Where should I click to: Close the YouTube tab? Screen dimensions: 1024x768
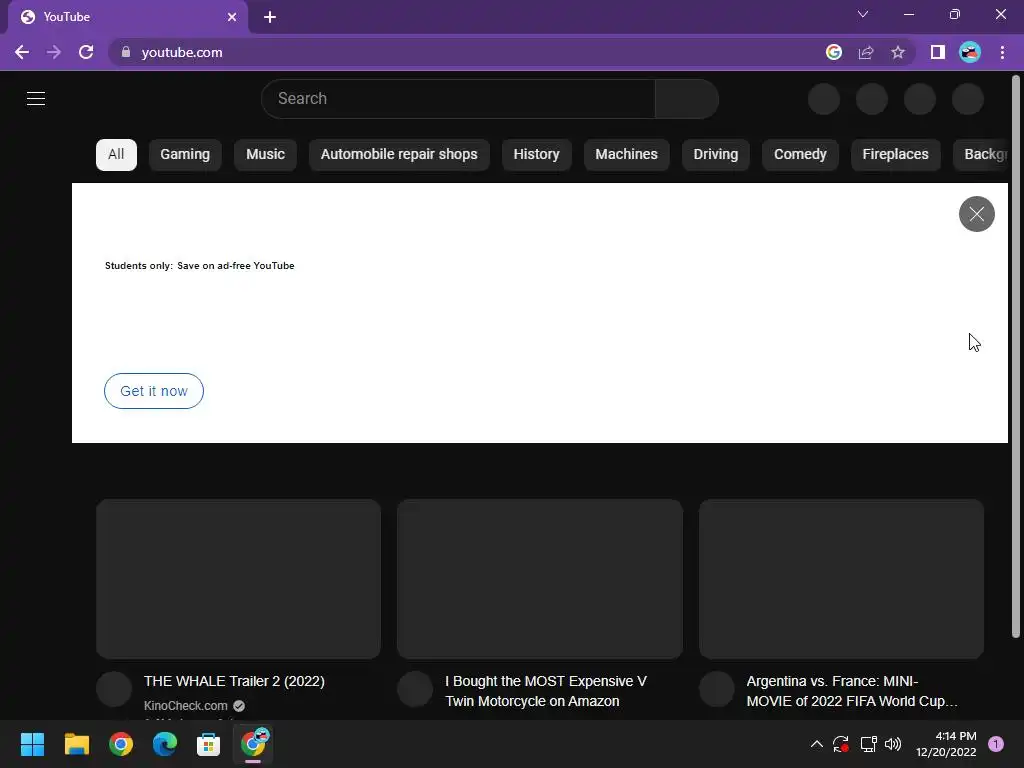(x=232, y=17)
